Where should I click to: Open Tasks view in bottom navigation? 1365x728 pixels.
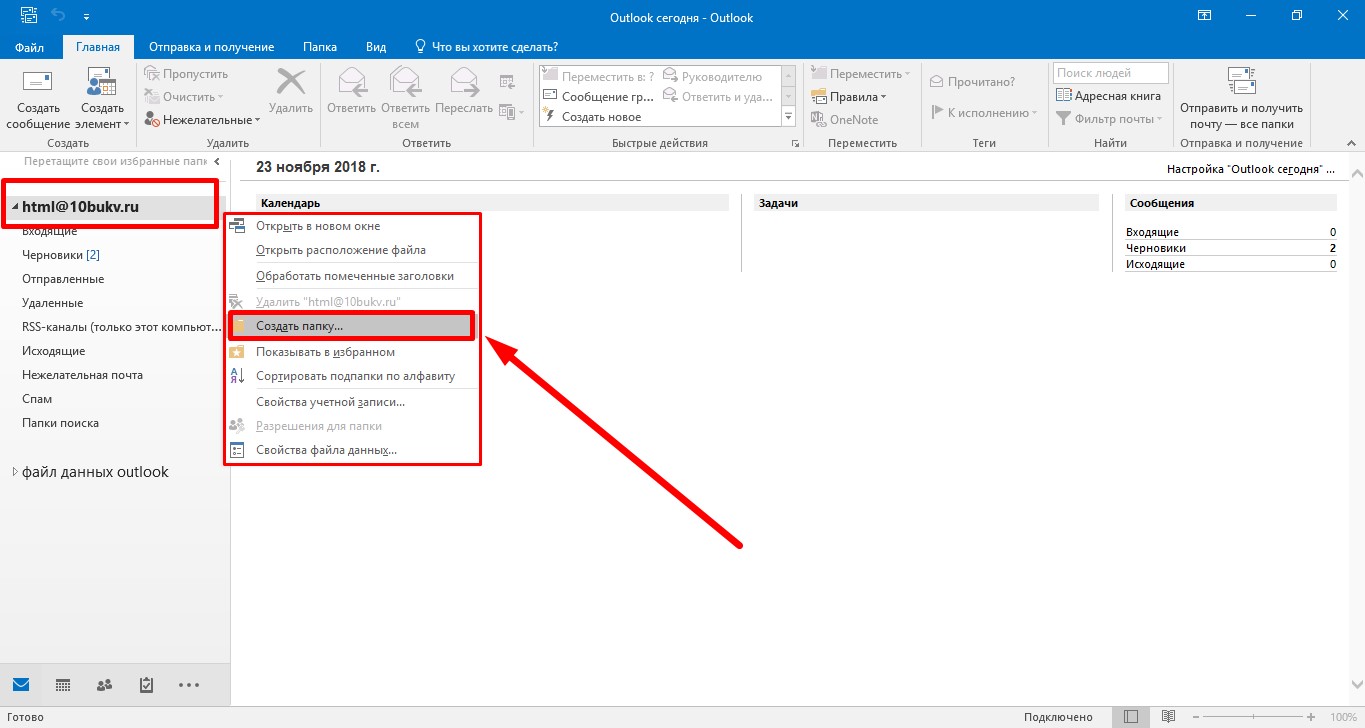pyautogui.click(x=146, y=685)
